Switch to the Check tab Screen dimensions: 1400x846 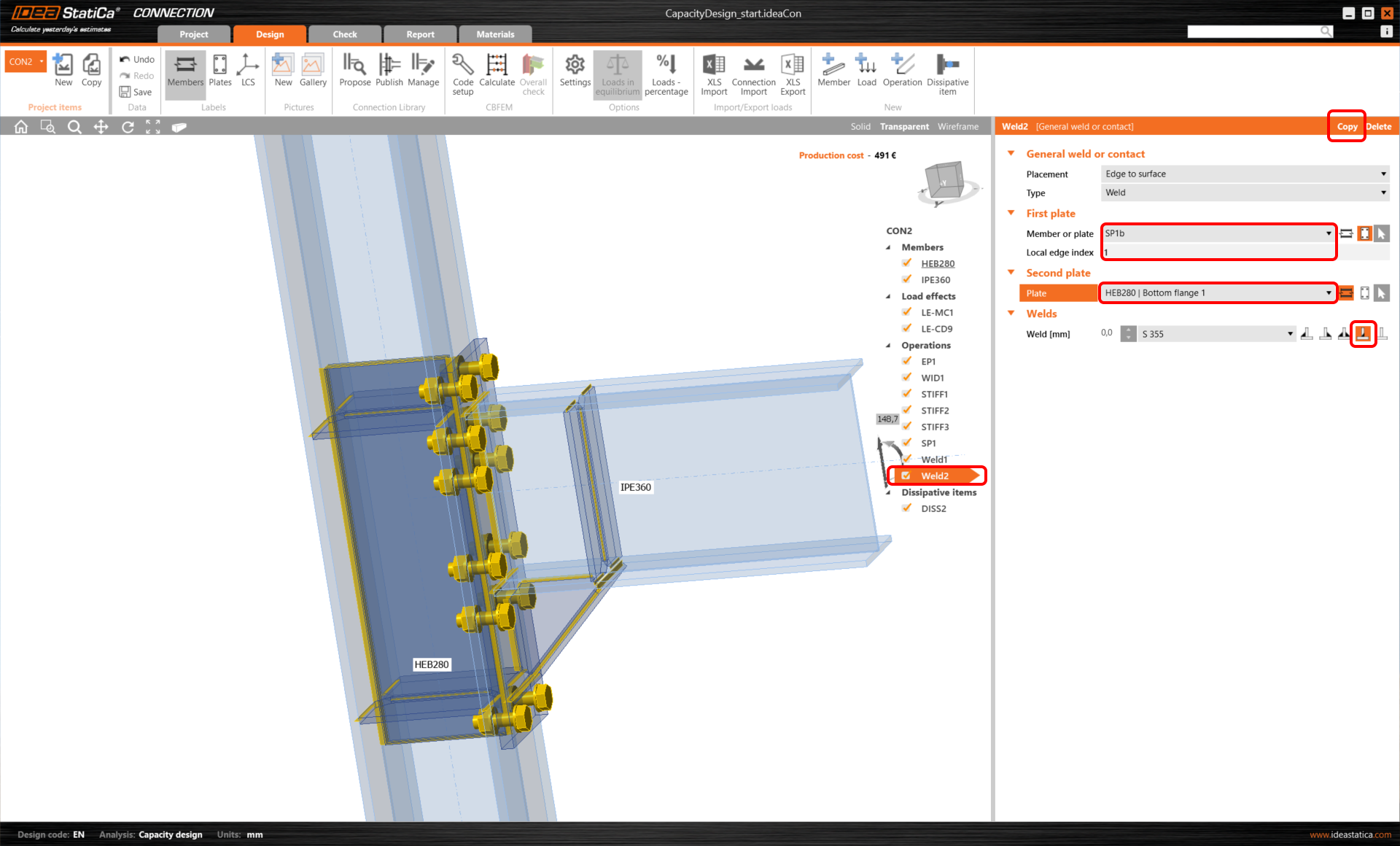344,34
